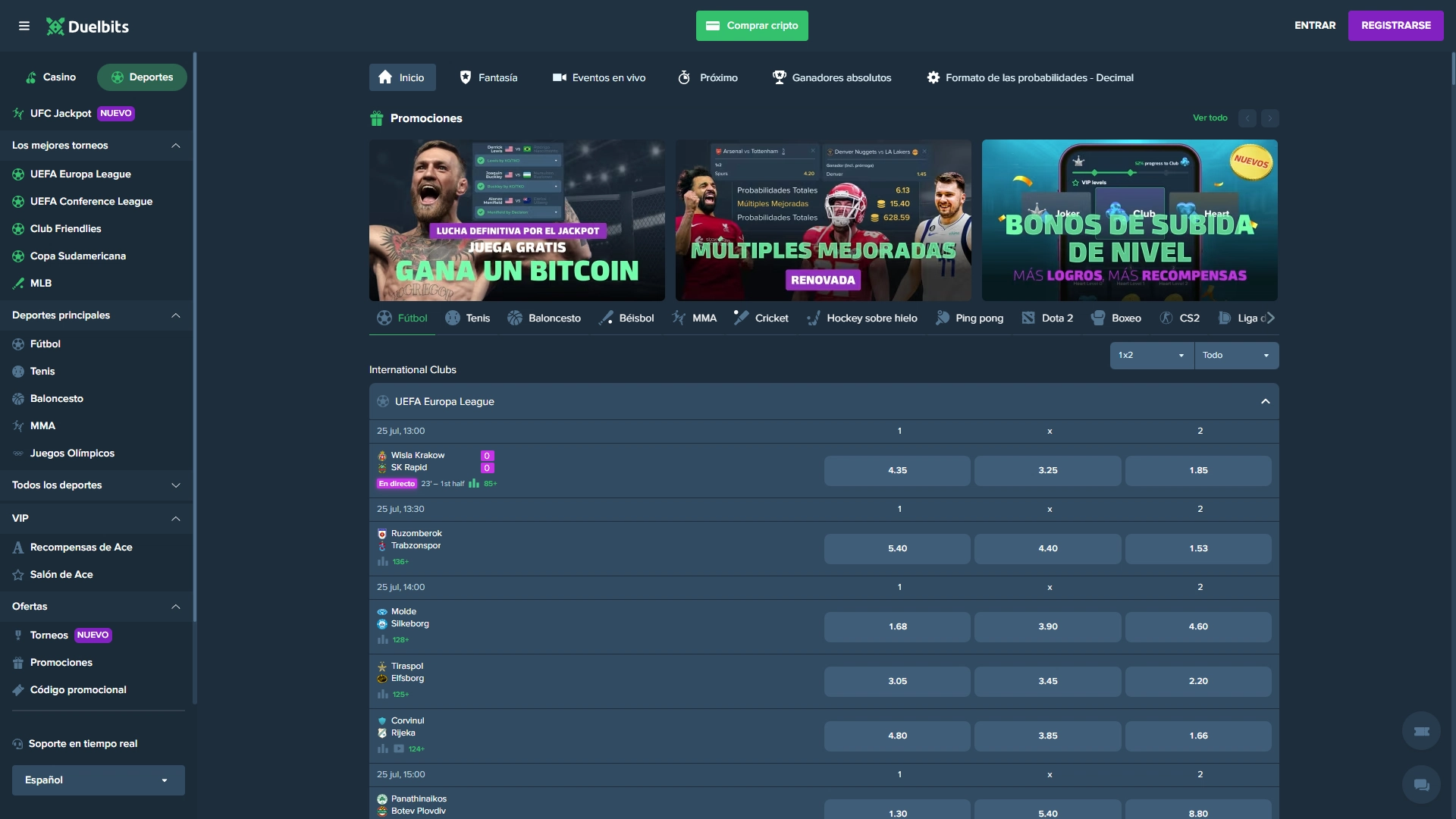Collapse the Los mejores torneos section

177,145
